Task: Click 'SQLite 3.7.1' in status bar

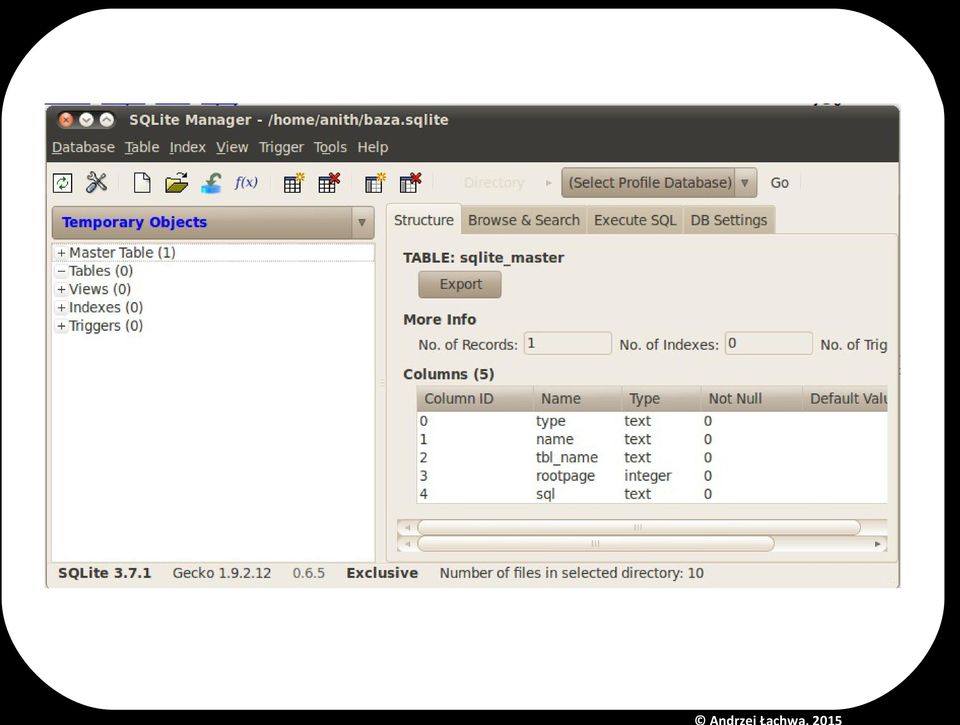Action: click(x=105, y=573)
